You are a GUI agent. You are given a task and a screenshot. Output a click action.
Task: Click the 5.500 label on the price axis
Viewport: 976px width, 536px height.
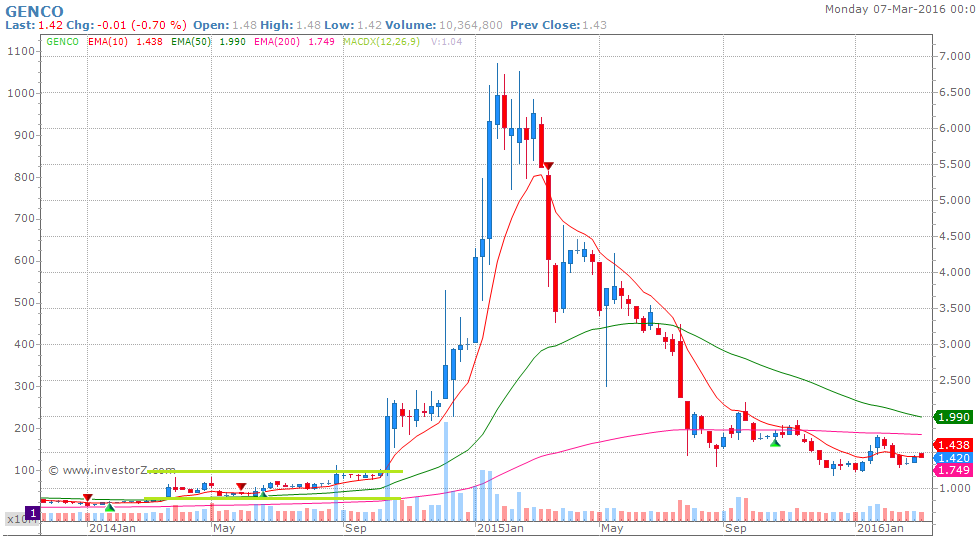coord(954,164)
